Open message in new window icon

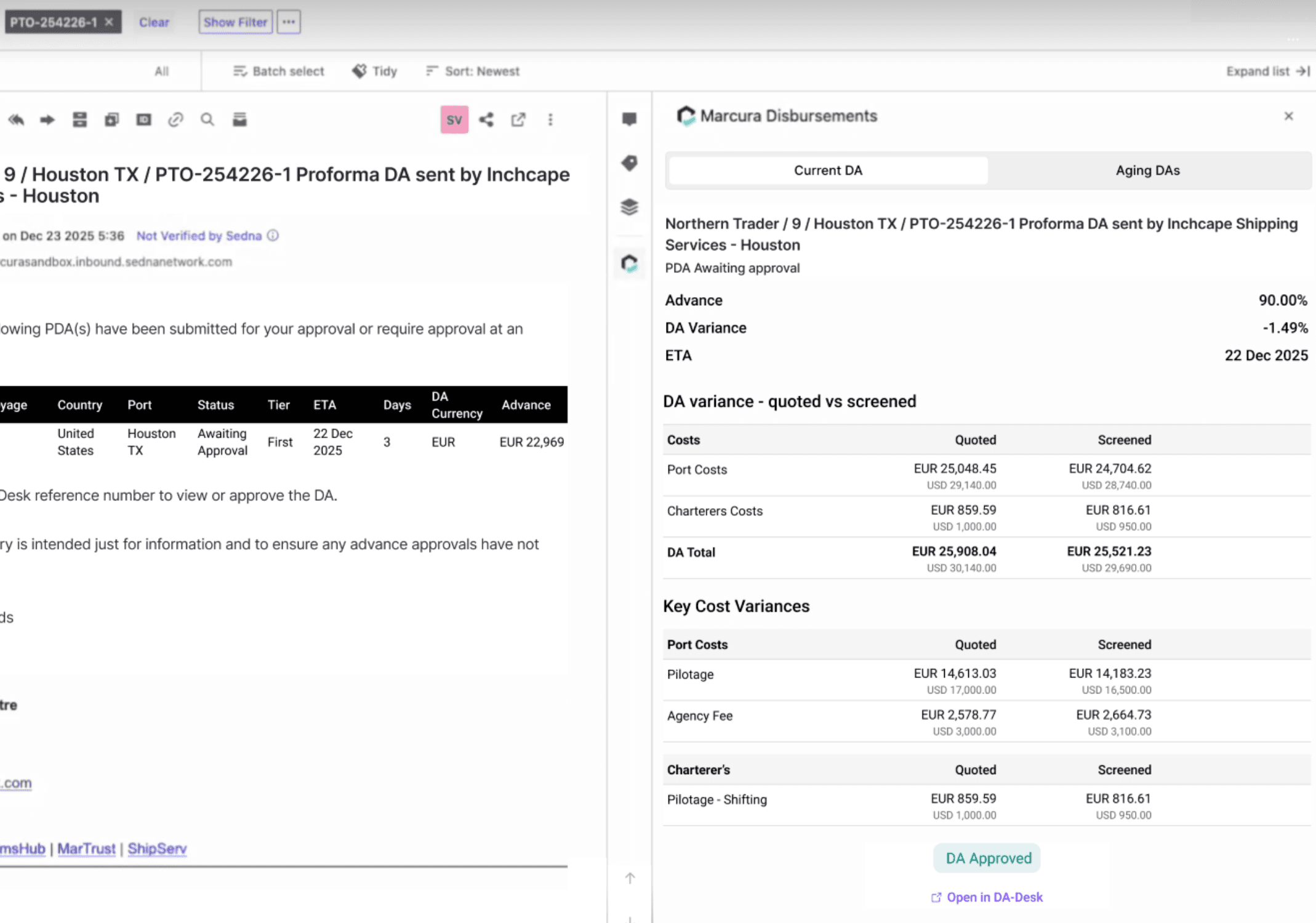tap(518, 119)
